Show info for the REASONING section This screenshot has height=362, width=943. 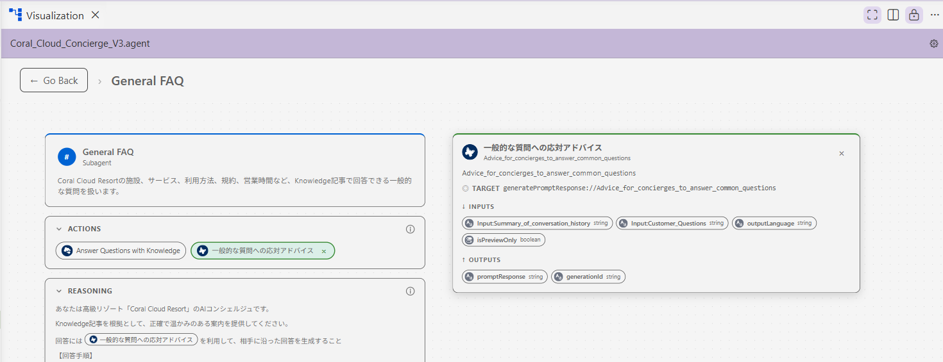pos(411,291)
